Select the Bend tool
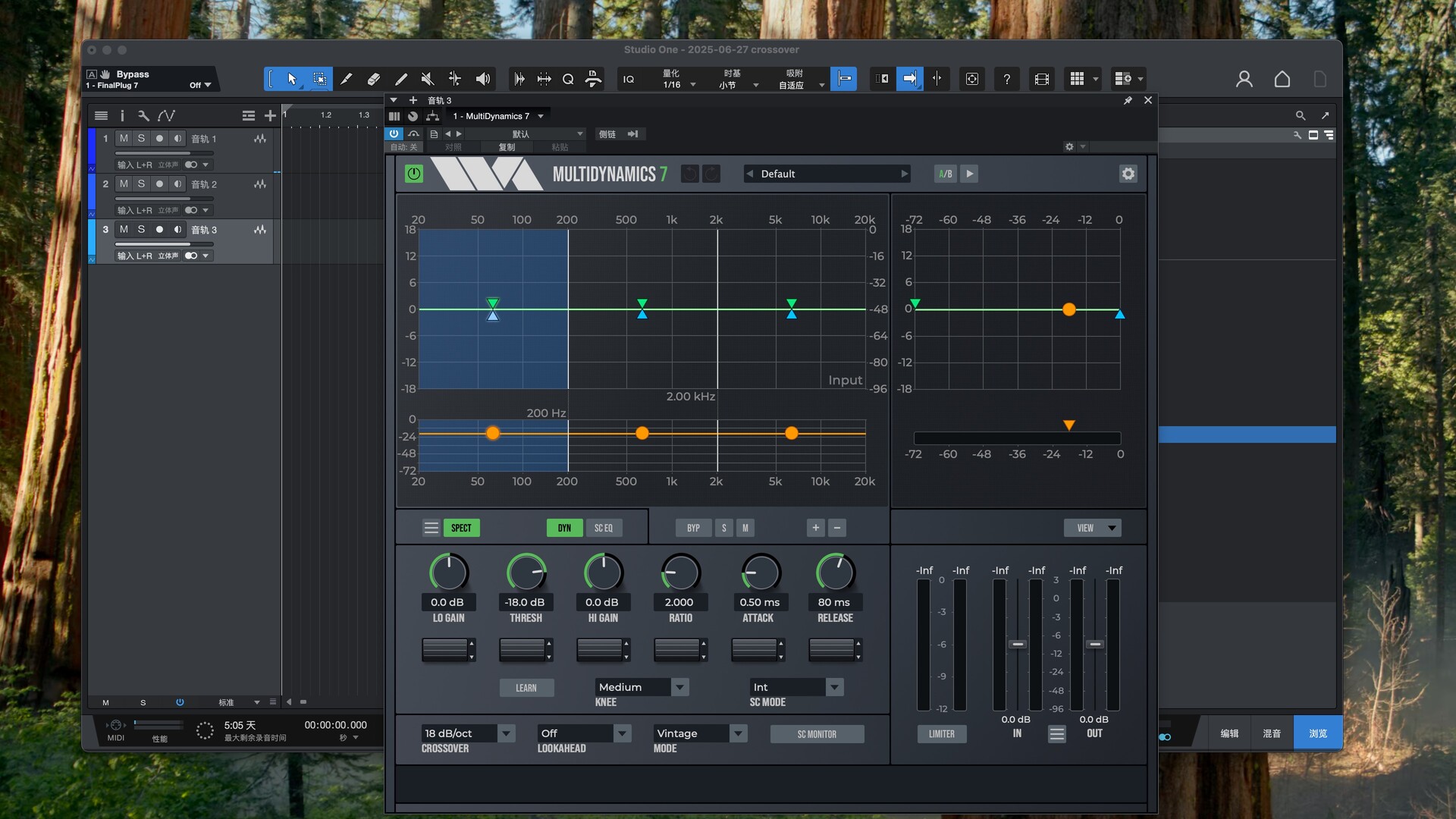This screenshot has width=1456, height=819. (x=455, y=79)
